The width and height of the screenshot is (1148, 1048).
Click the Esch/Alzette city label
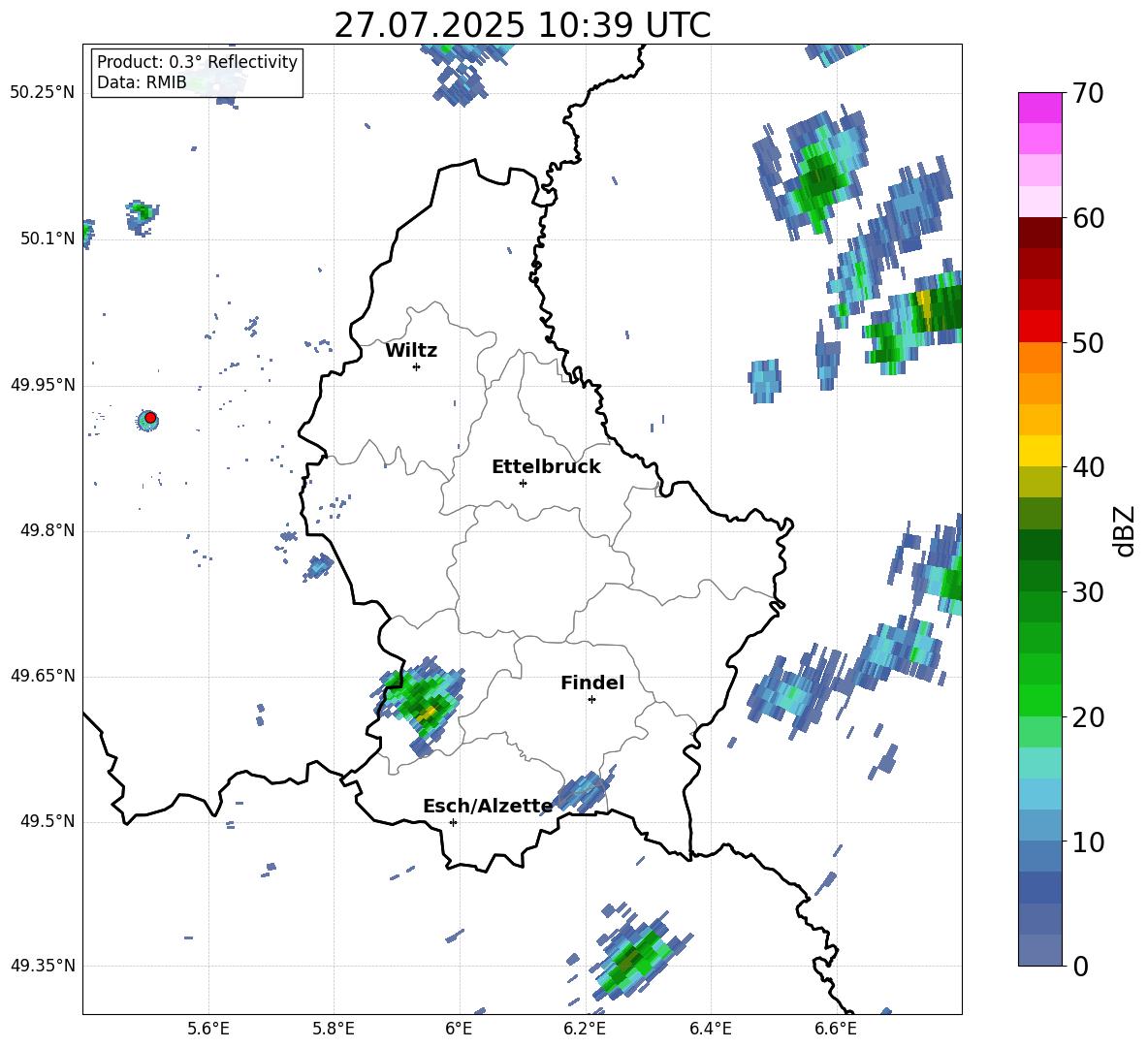pyautogui.click(x=488, y=806)
